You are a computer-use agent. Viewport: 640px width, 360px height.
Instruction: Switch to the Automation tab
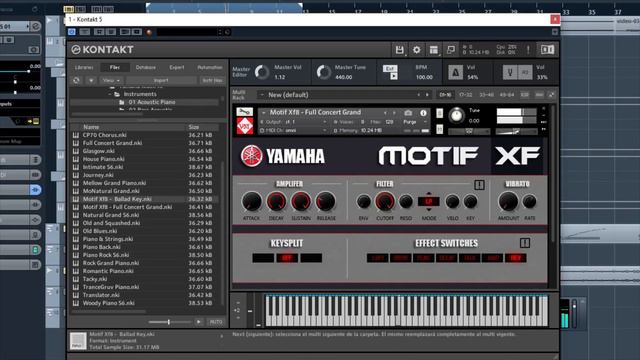click(x=209, y=67)
